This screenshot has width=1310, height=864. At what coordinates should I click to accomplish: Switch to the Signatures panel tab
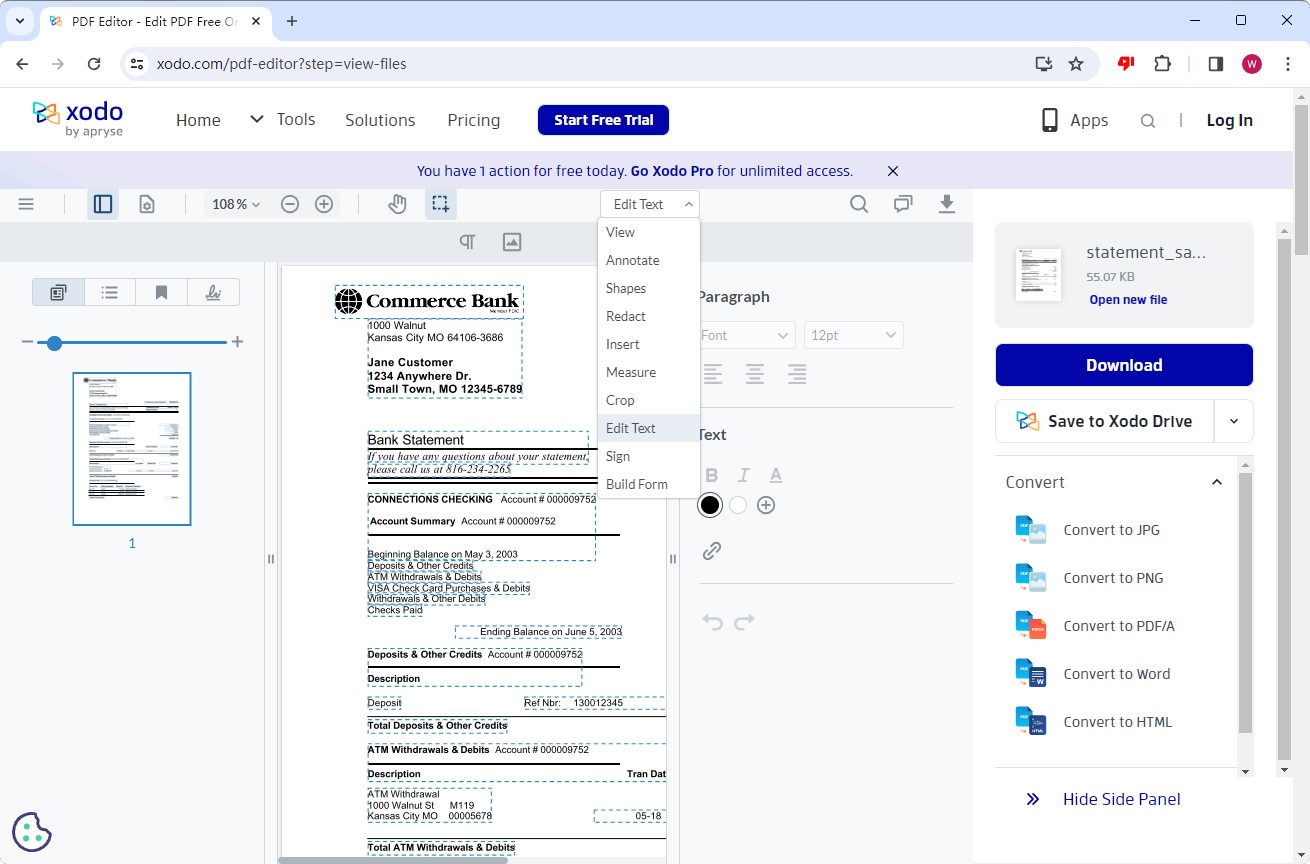coord(213,292)
